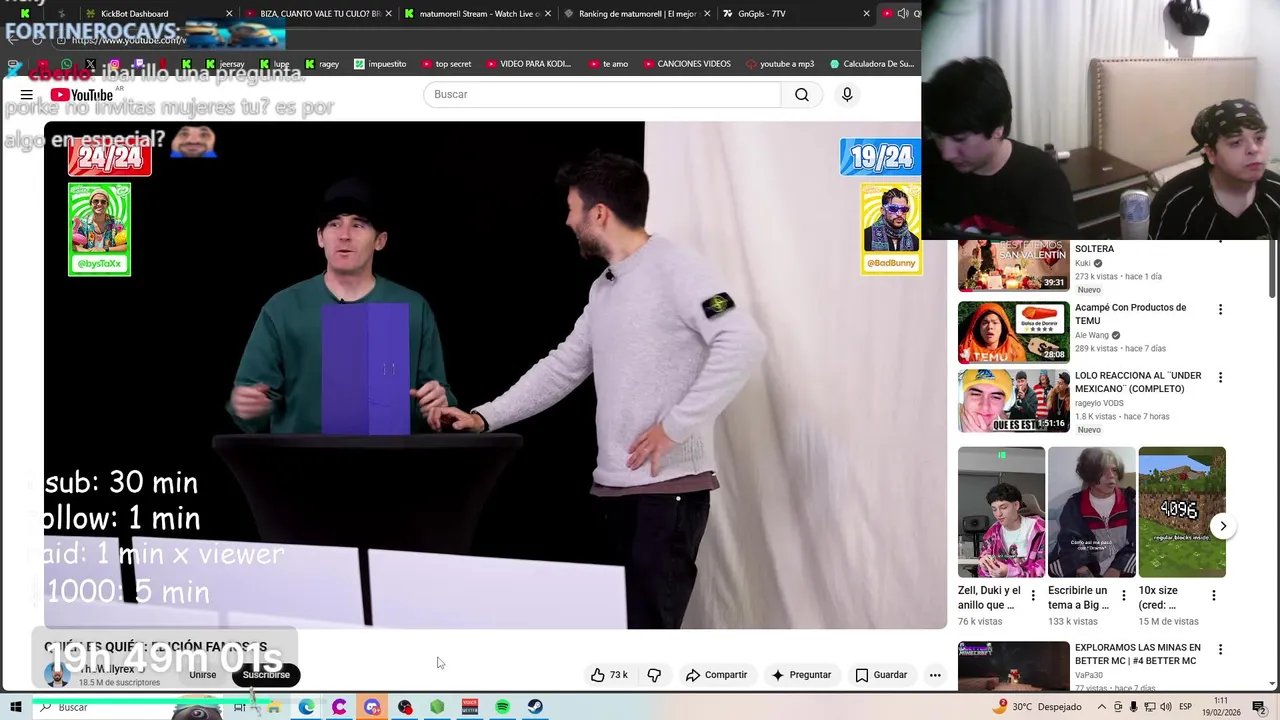Open top secret bookmark
Viewport: 1280px width, 720px height.
446,64
